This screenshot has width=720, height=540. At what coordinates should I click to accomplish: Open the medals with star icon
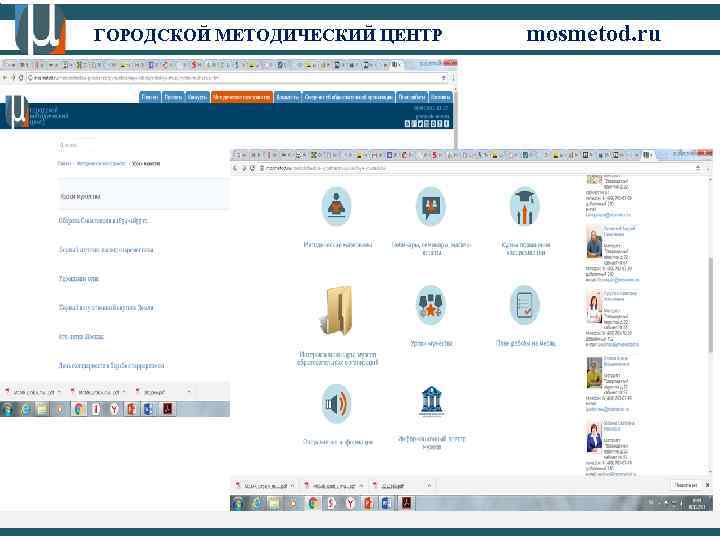[x=431, y=305]
